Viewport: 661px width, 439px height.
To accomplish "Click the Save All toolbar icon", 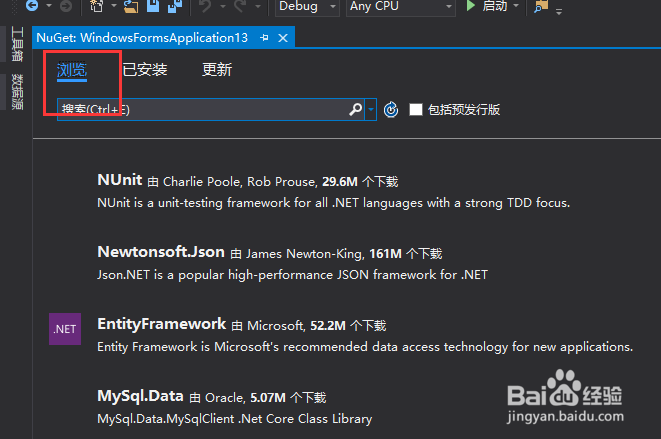I will coord(175,5).
